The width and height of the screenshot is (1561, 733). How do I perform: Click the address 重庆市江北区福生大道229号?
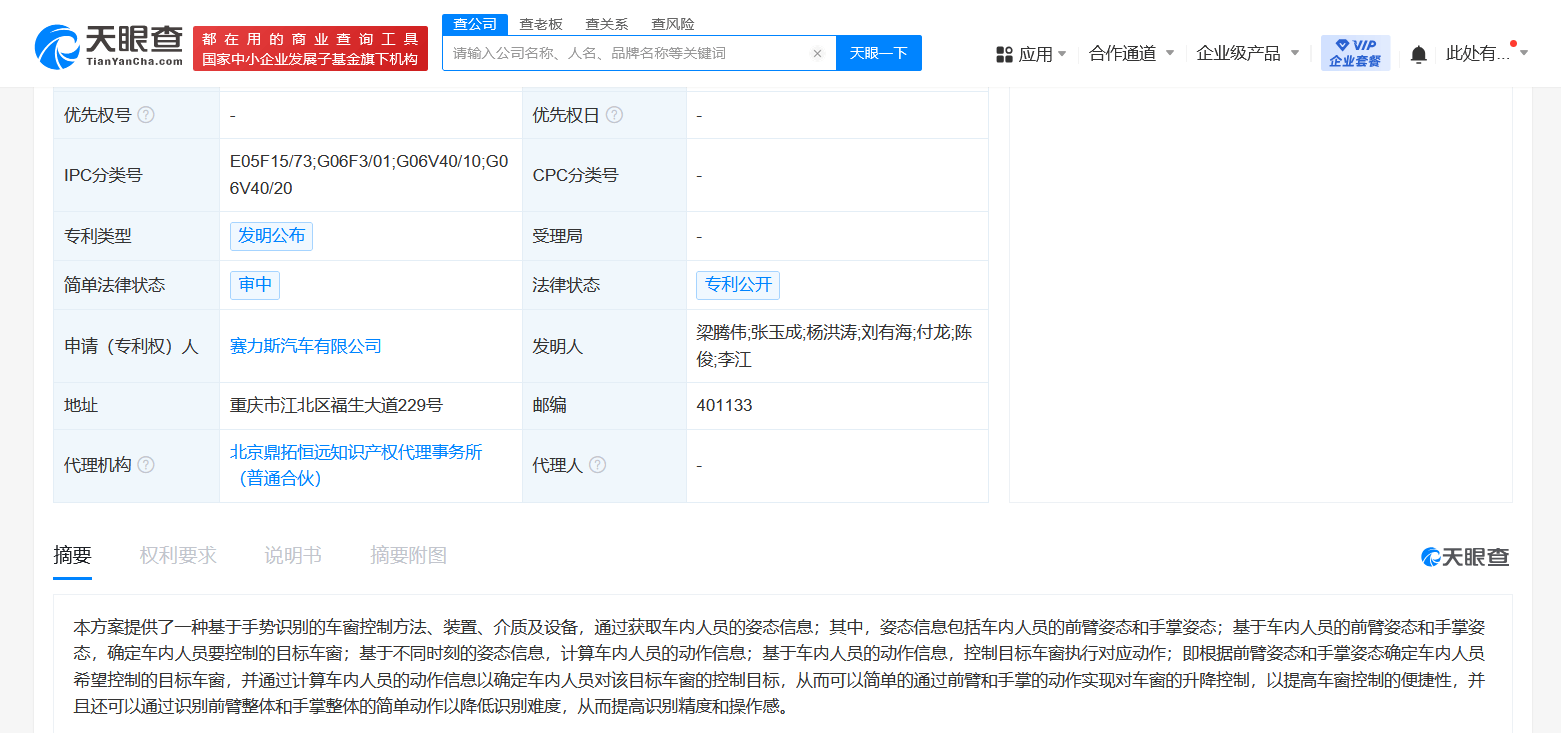[x=336, y=405]
